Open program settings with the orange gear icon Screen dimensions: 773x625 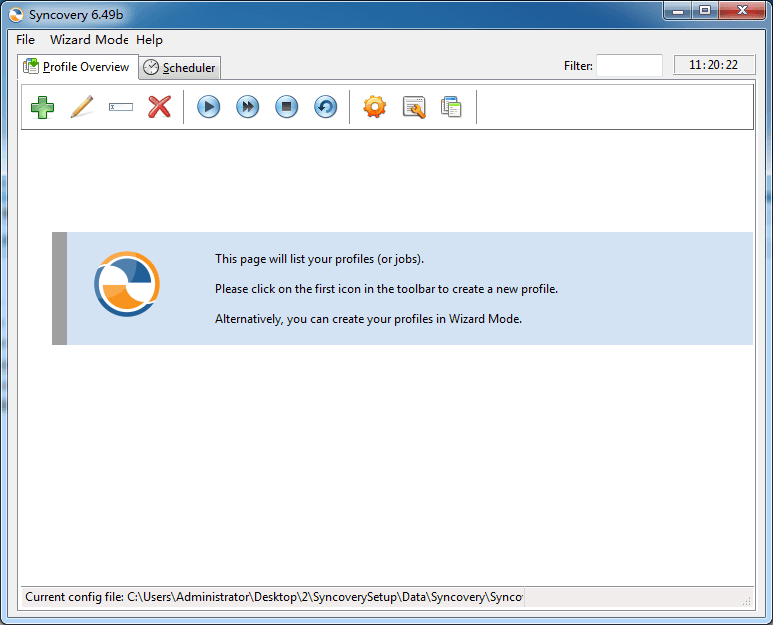[375, 107]
